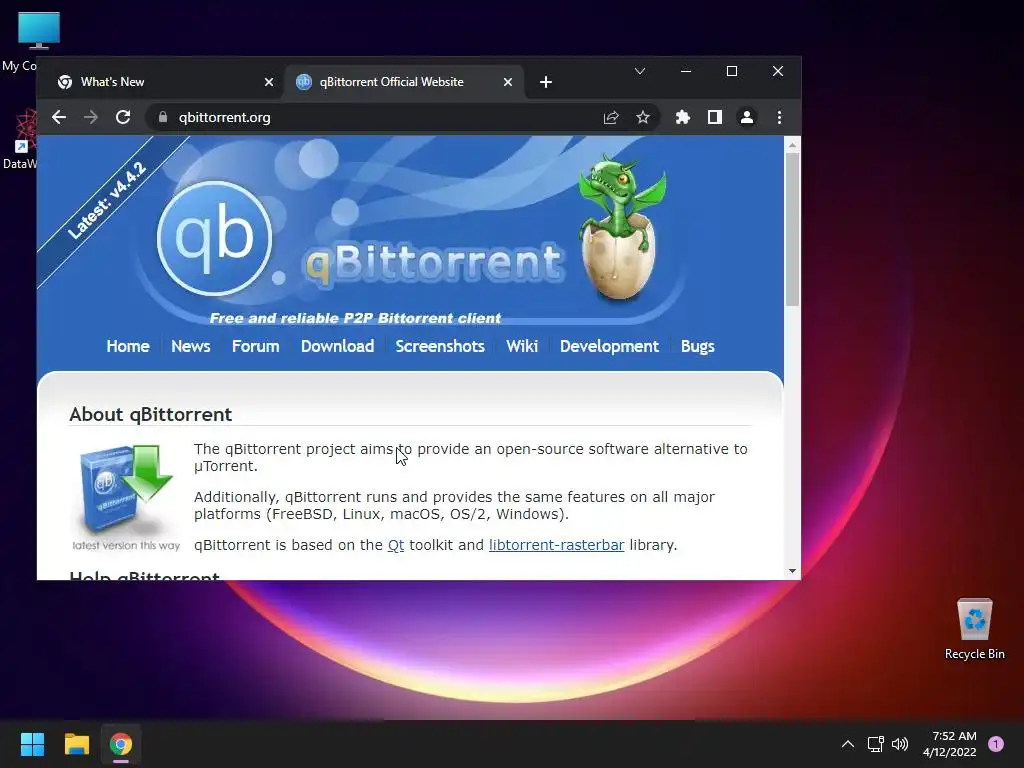
Task: Open File Explorer from the taskbar
Action: coord(76,744)
